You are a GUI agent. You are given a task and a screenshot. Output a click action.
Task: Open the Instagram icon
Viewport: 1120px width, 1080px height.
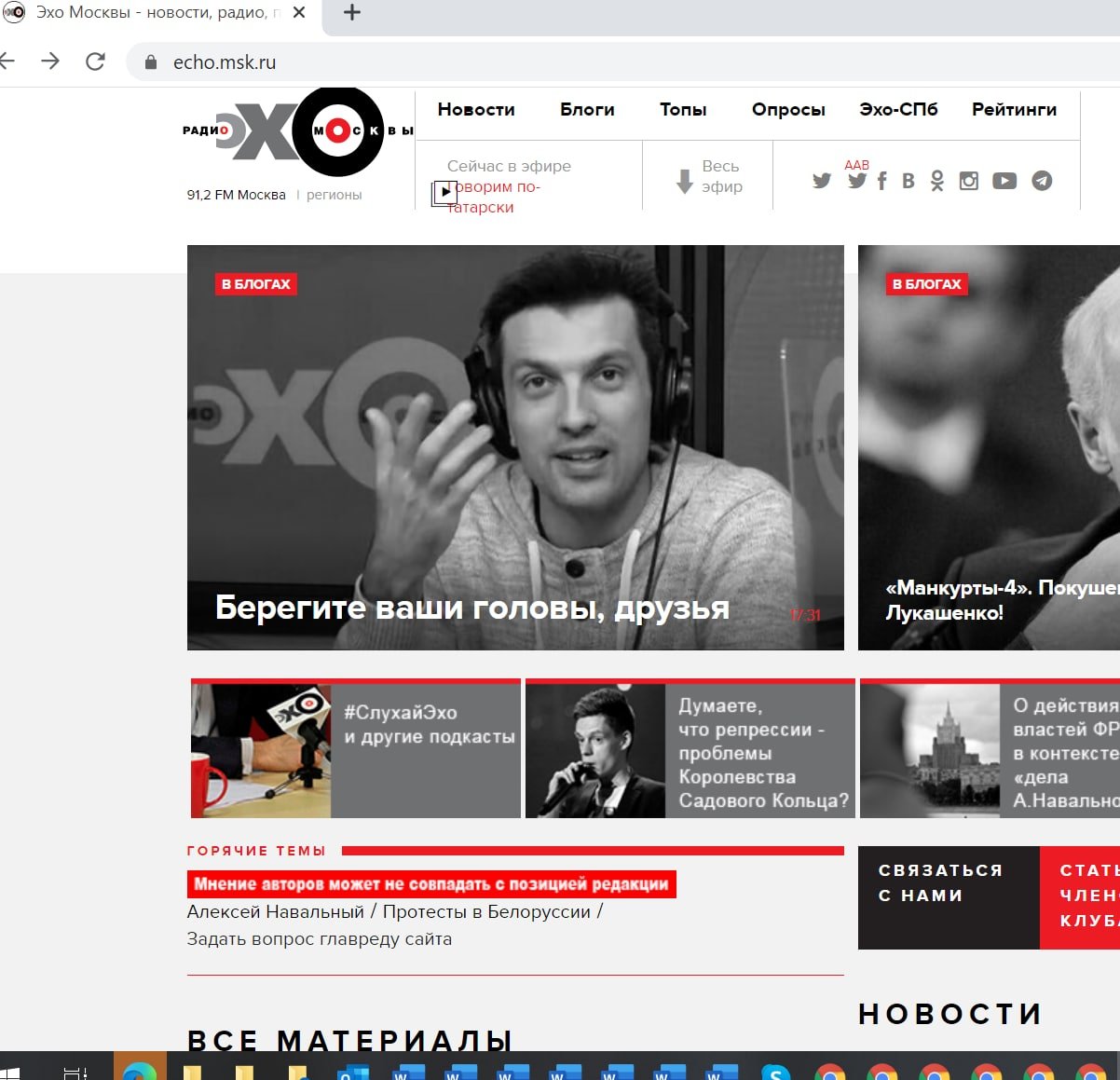coord(969,181)
